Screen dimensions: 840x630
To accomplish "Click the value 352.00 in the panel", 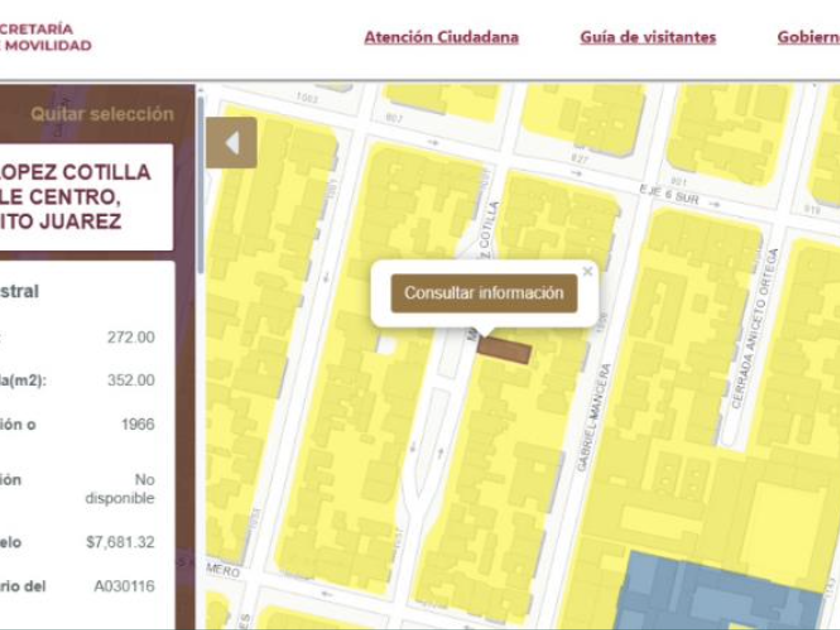I will [131, 380].
